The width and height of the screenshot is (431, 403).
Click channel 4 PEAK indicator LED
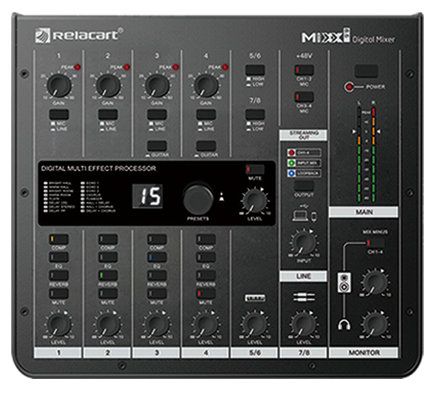(x=225, y=67)
